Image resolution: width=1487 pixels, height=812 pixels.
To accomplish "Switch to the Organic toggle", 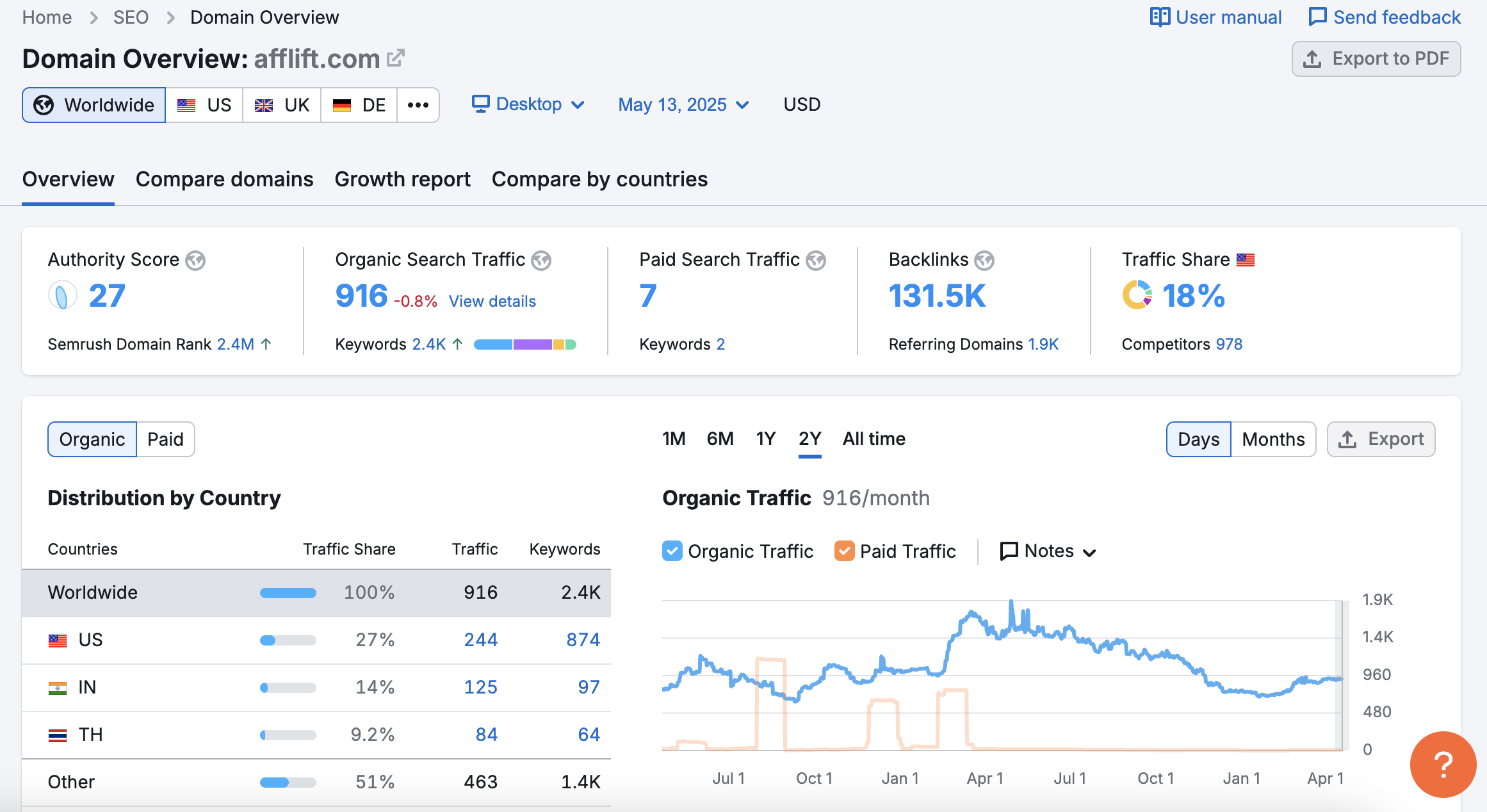I will point(92,439).
